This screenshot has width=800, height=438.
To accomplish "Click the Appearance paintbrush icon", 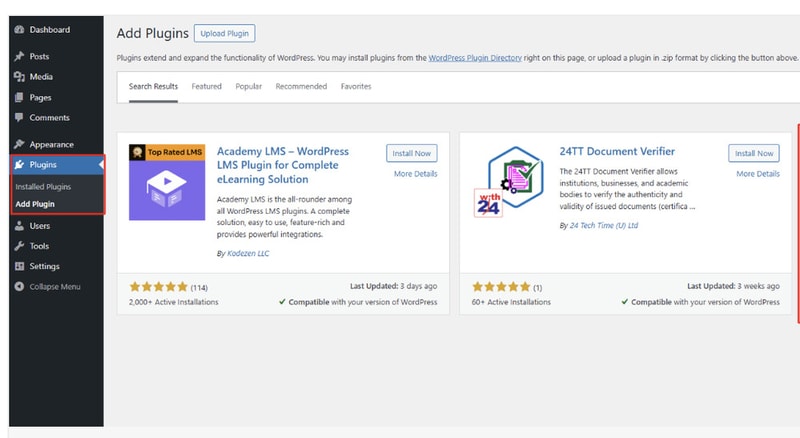I will tap(19, 144).
